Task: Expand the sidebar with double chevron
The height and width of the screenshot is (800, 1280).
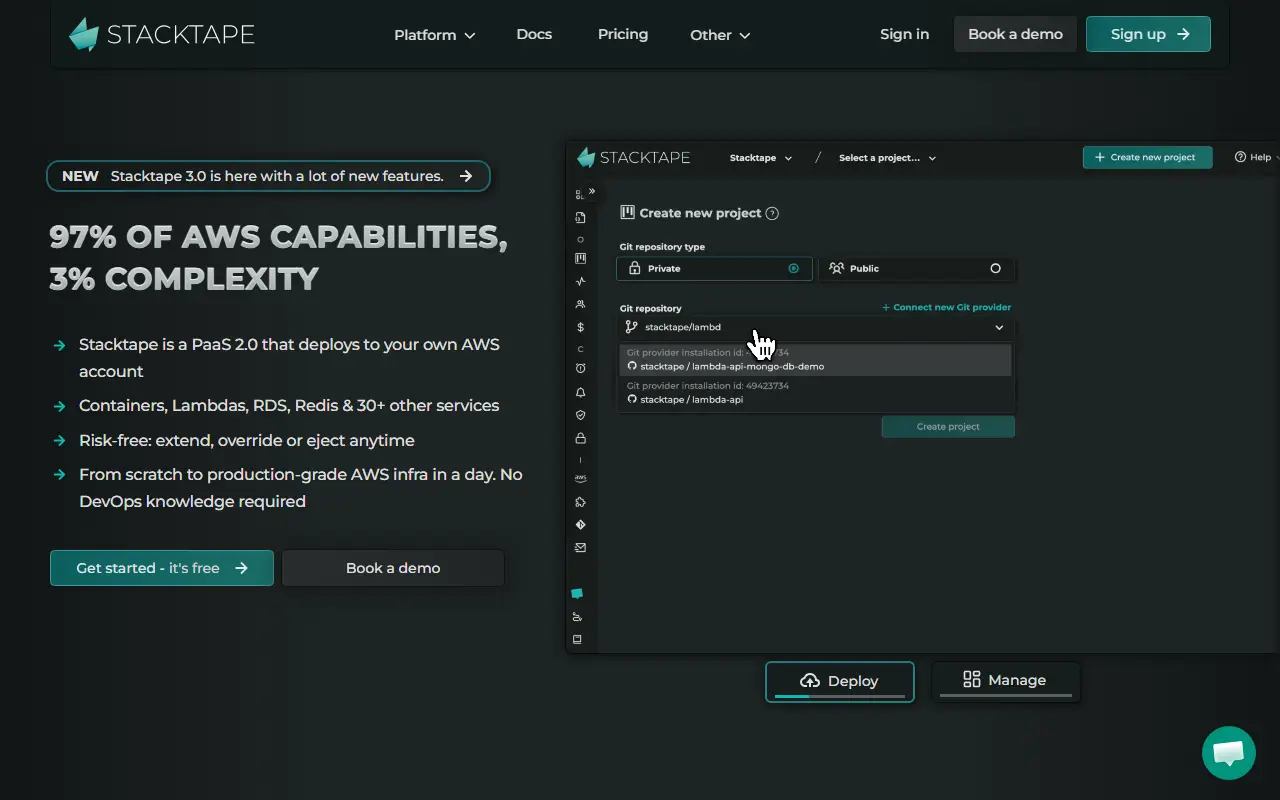Action: [x=591, y=191]
